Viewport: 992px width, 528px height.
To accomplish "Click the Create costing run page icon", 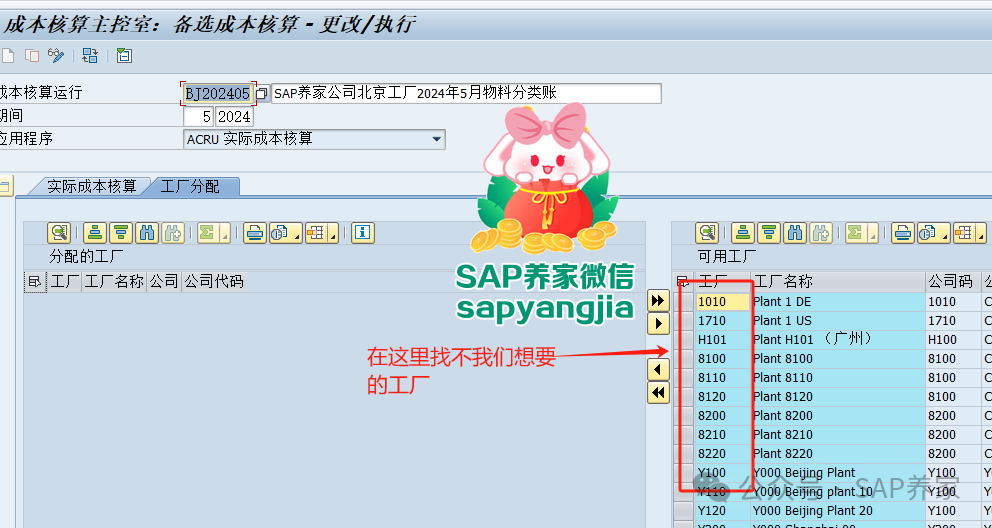I will tap(8, 56).
